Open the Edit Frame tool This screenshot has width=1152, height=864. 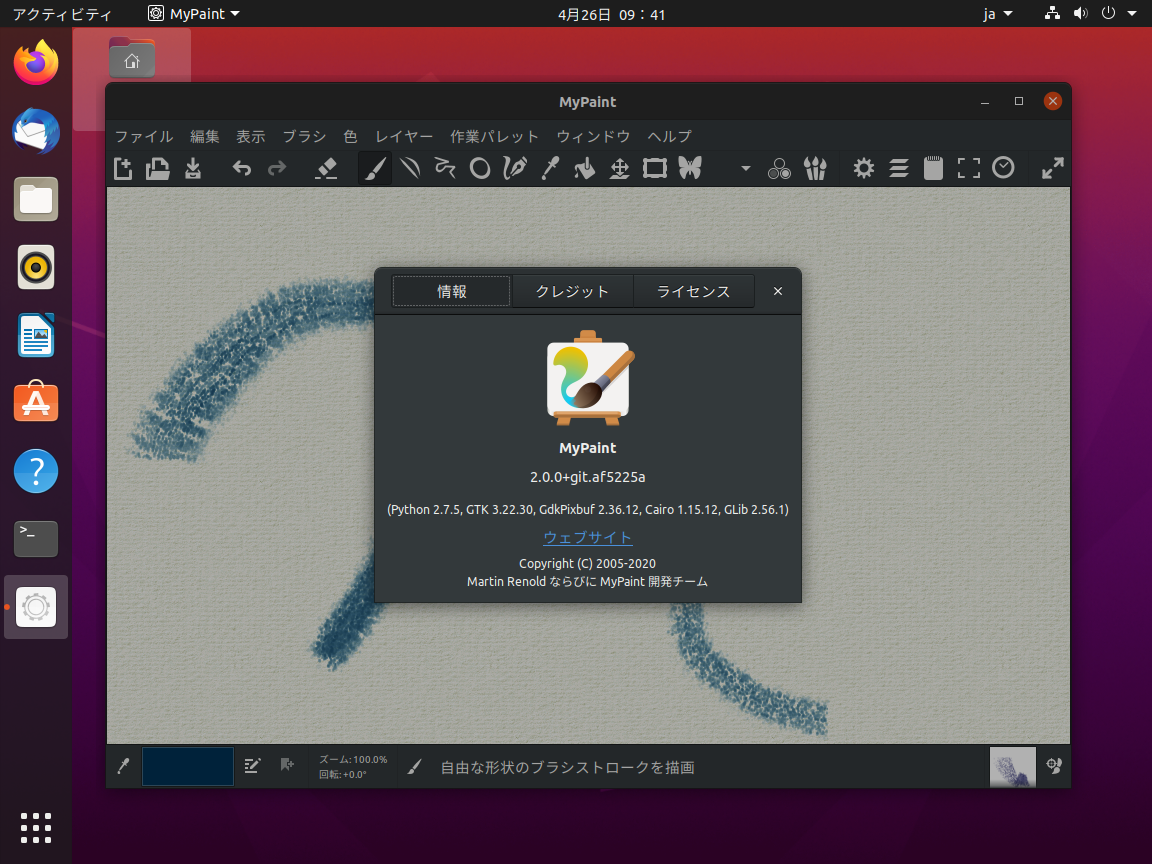[x=654, y=168]
